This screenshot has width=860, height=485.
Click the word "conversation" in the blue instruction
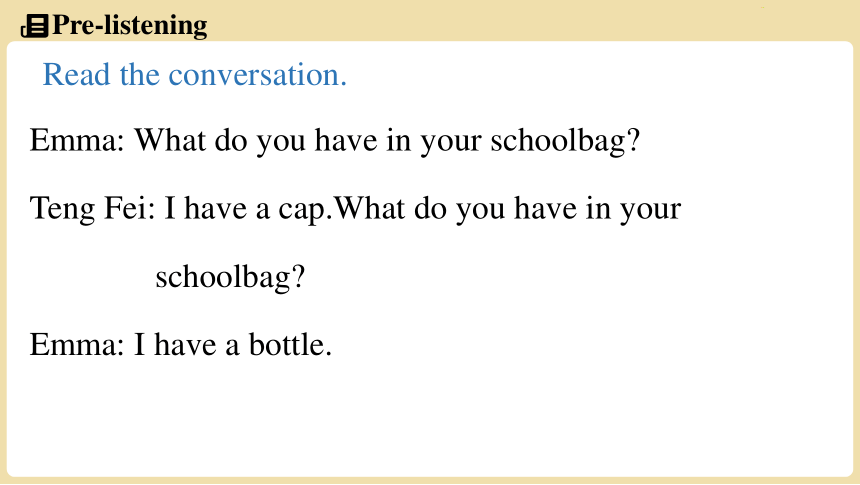tap(254, 75)
